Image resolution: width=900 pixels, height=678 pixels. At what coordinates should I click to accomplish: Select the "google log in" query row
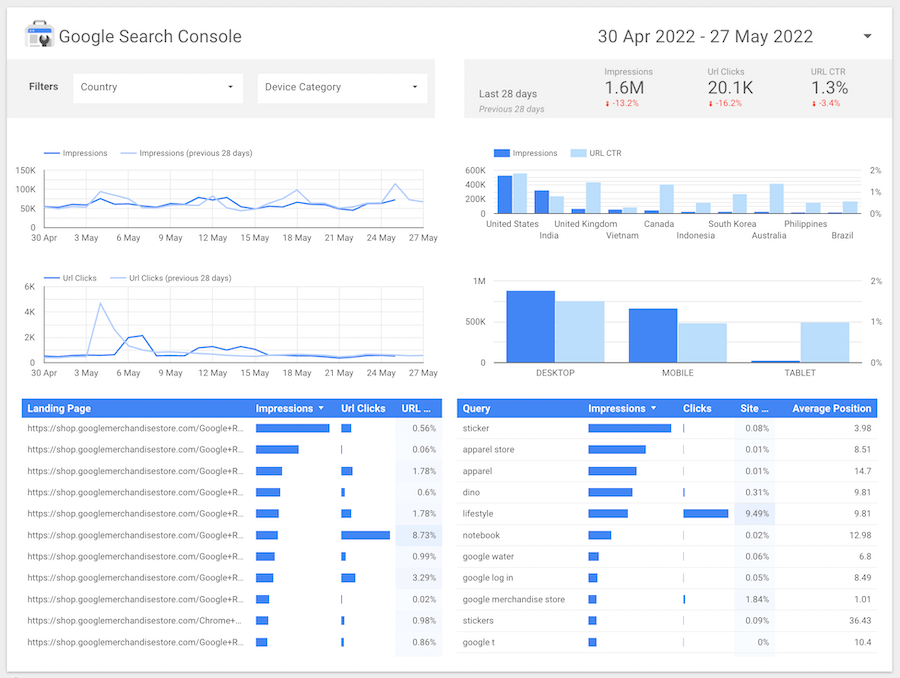667,578
